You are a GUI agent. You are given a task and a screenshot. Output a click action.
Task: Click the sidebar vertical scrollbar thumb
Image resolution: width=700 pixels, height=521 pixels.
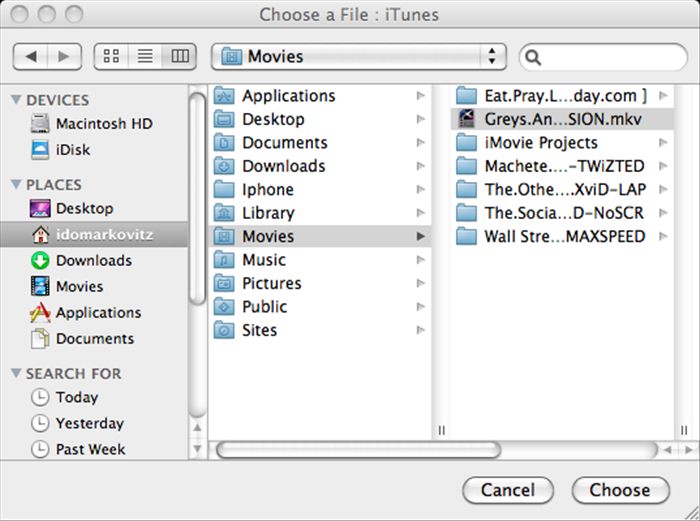tap(197, 199)
